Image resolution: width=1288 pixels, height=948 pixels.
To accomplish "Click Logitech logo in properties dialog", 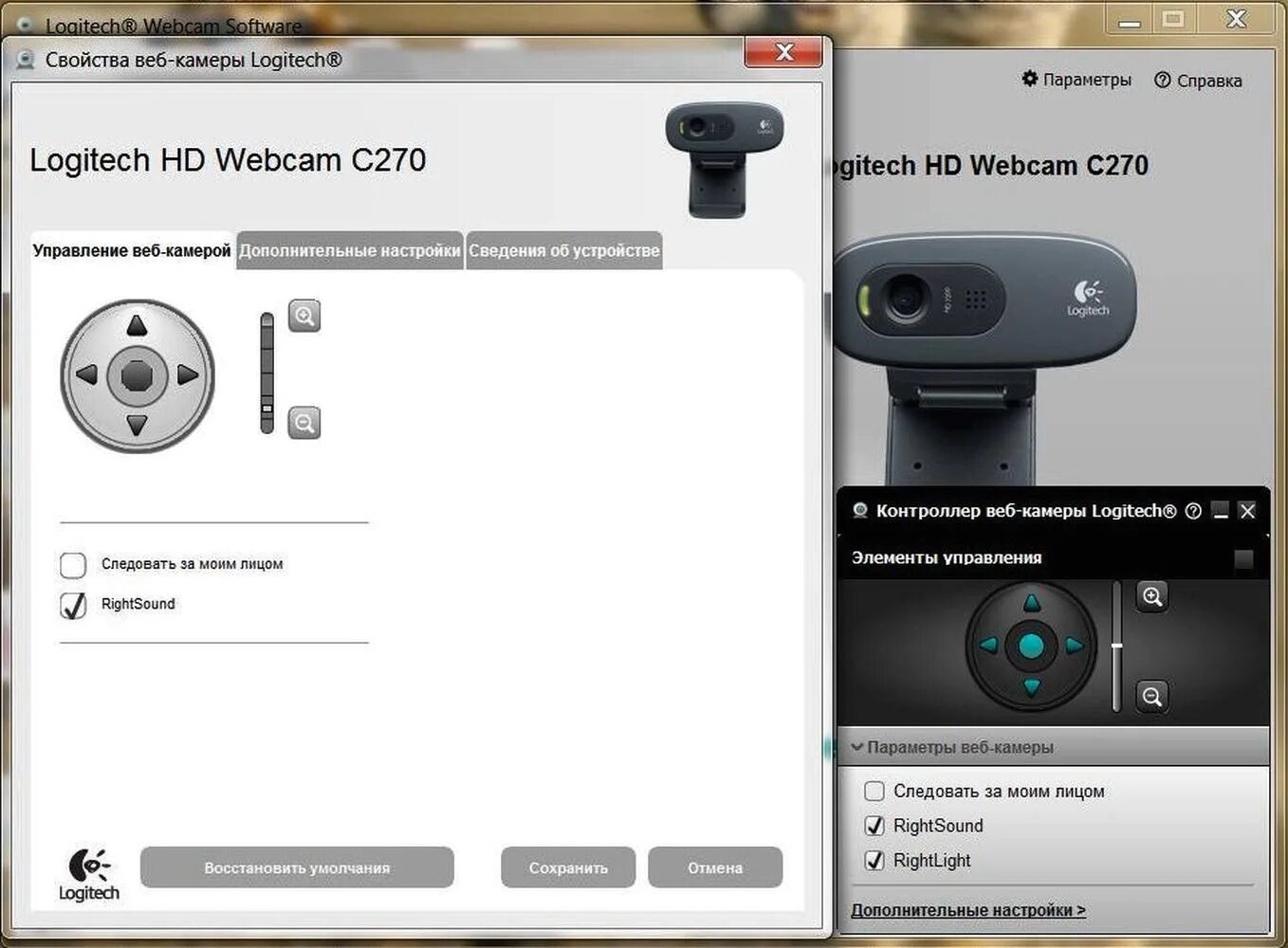I will 89,874.
